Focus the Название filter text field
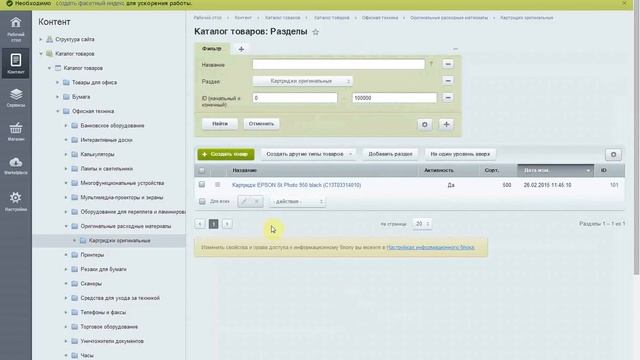The height and width of the screenshot is (360, 640). [x=338, y=64]
